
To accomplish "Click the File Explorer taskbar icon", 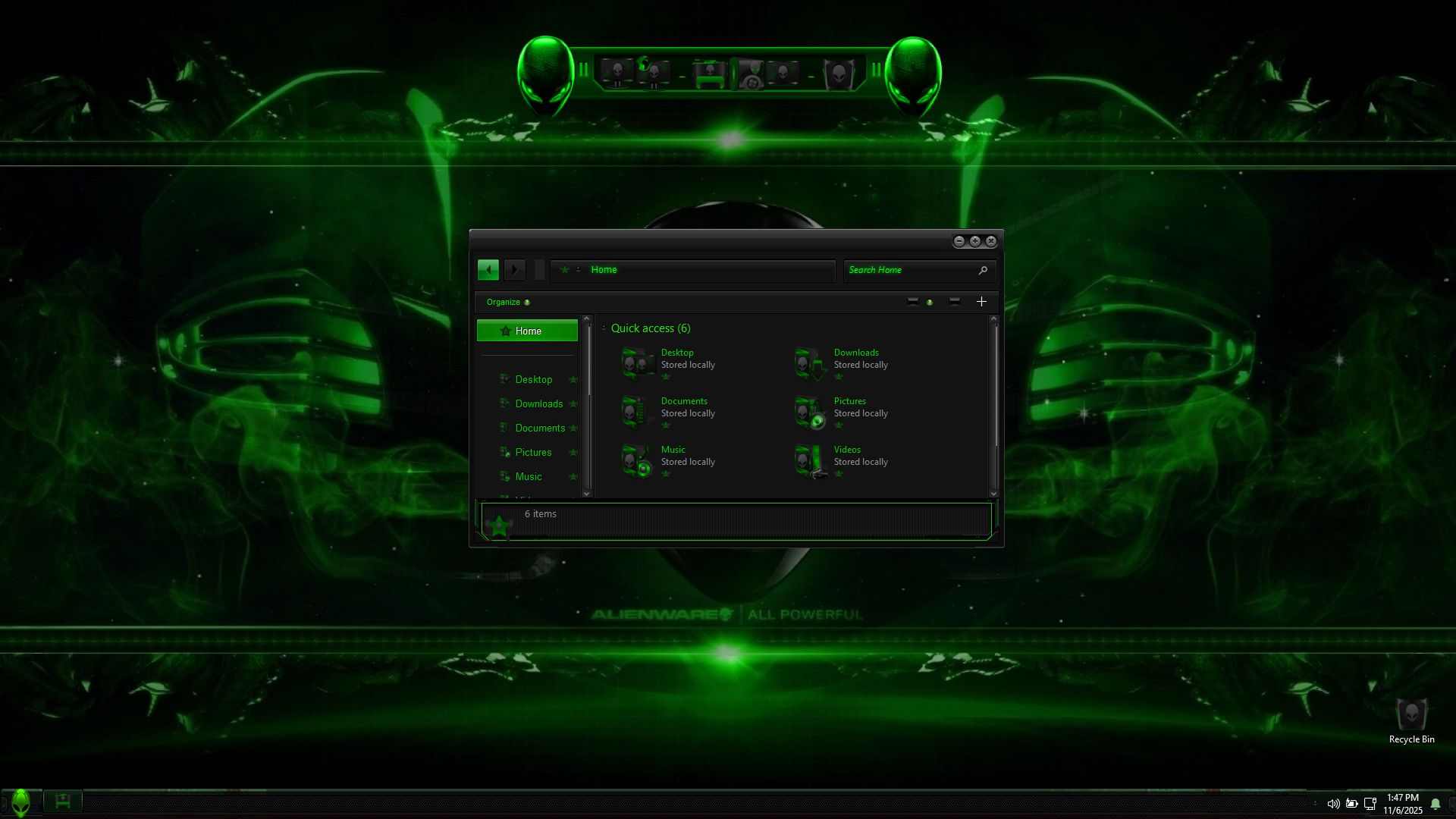I will point(62,802).
